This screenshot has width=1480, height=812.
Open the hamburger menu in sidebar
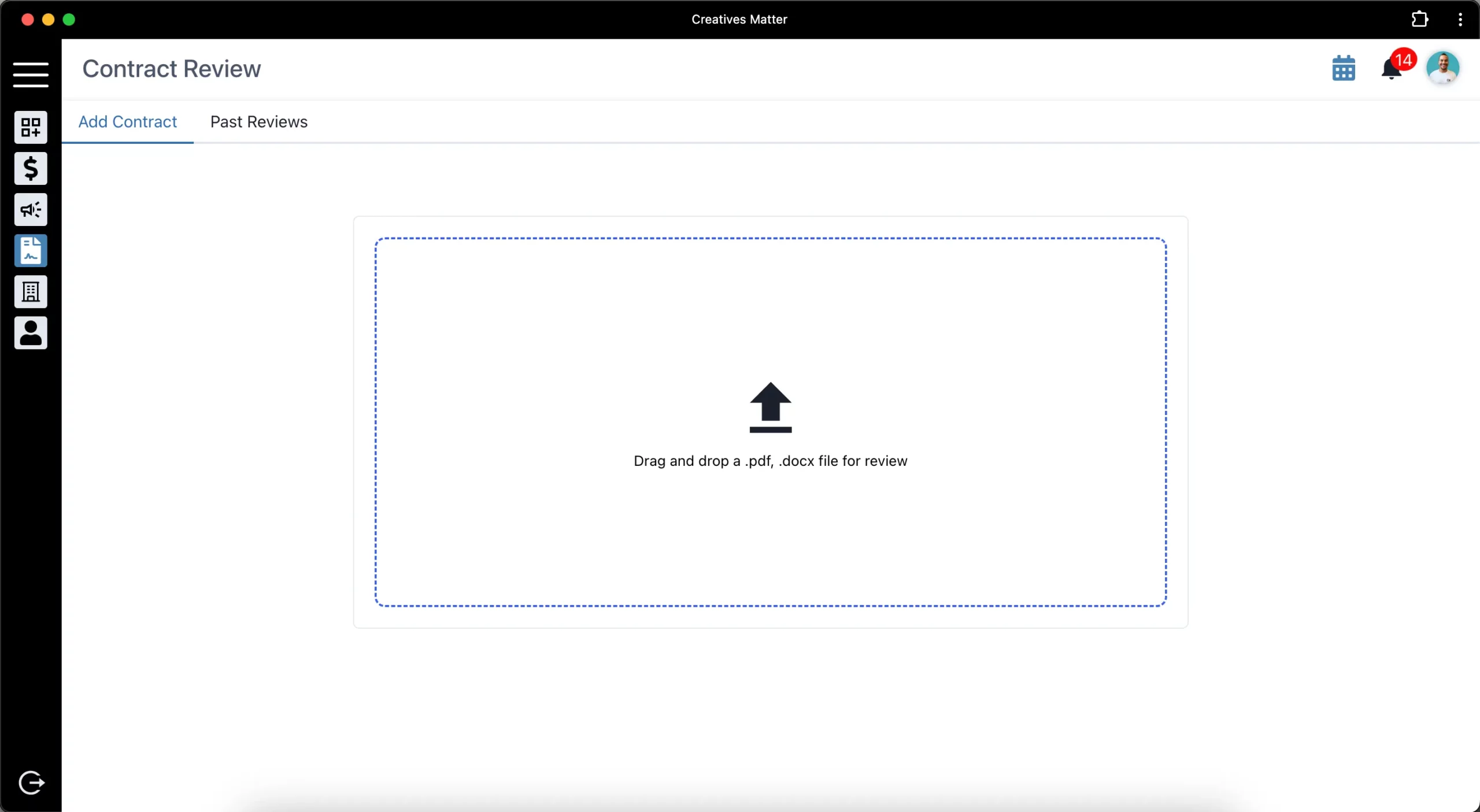pyautogui.click(x=31, y=75)
